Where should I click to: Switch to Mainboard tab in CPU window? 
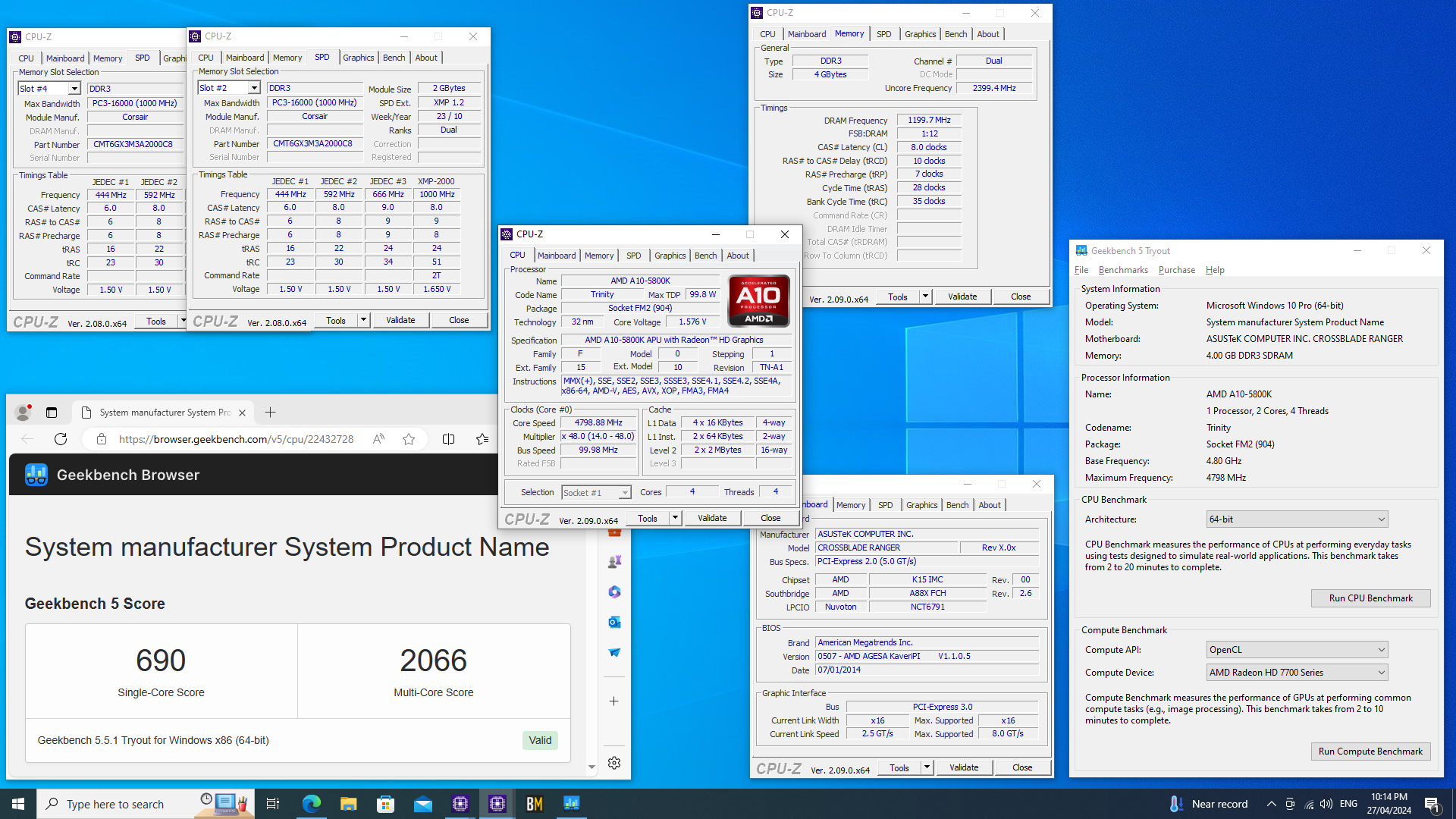tap(557, 256)
